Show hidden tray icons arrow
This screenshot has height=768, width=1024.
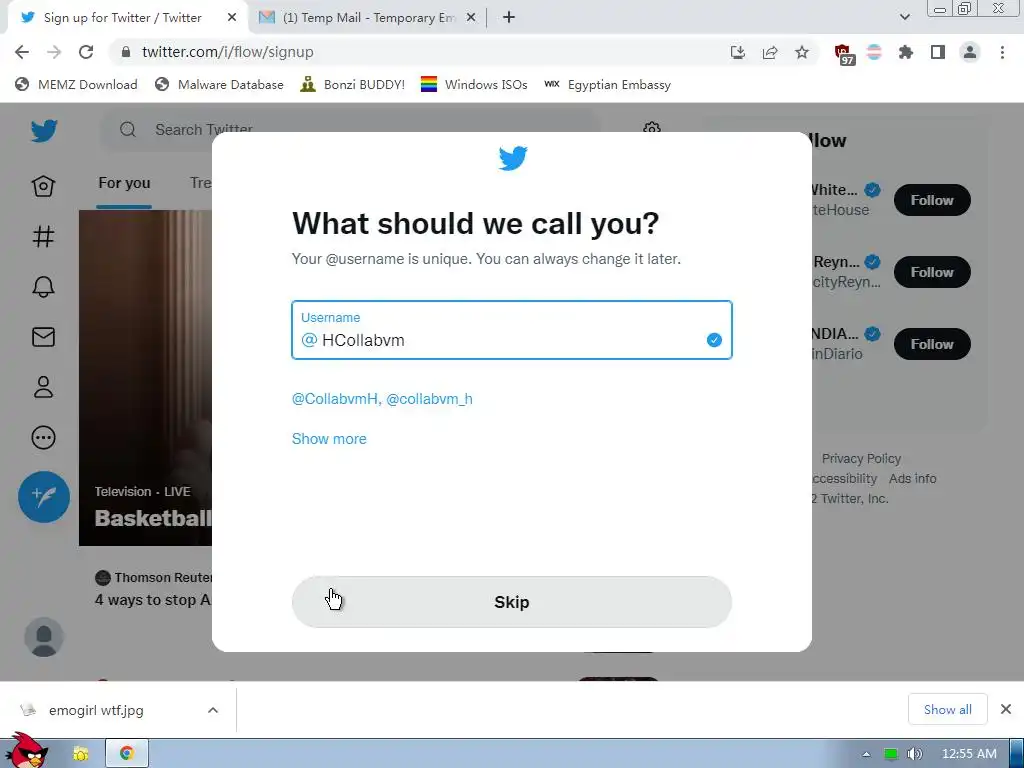pyautogui.click(x=866, y=754)
